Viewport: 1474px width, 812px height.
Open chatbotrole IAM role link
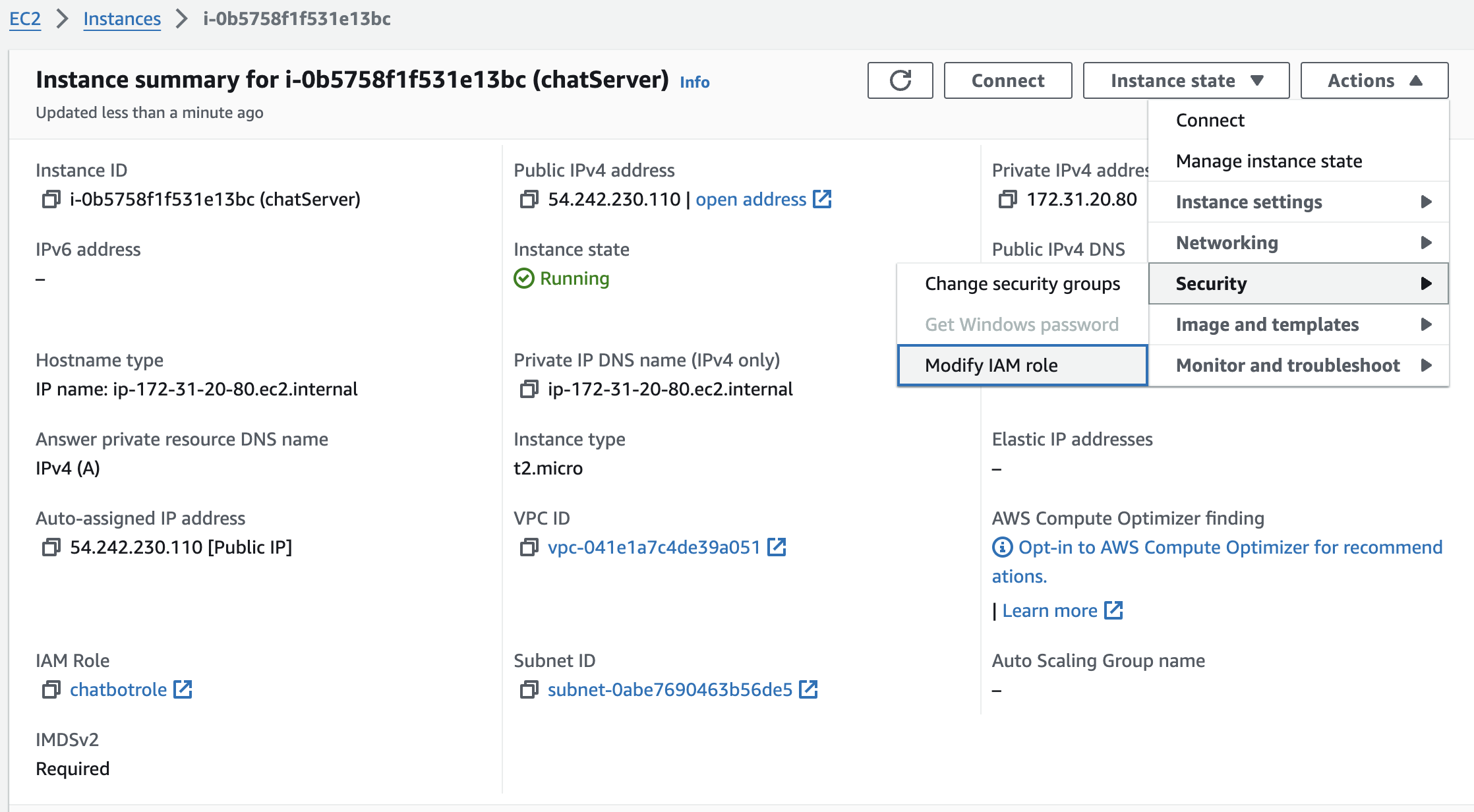pos(118,689)
